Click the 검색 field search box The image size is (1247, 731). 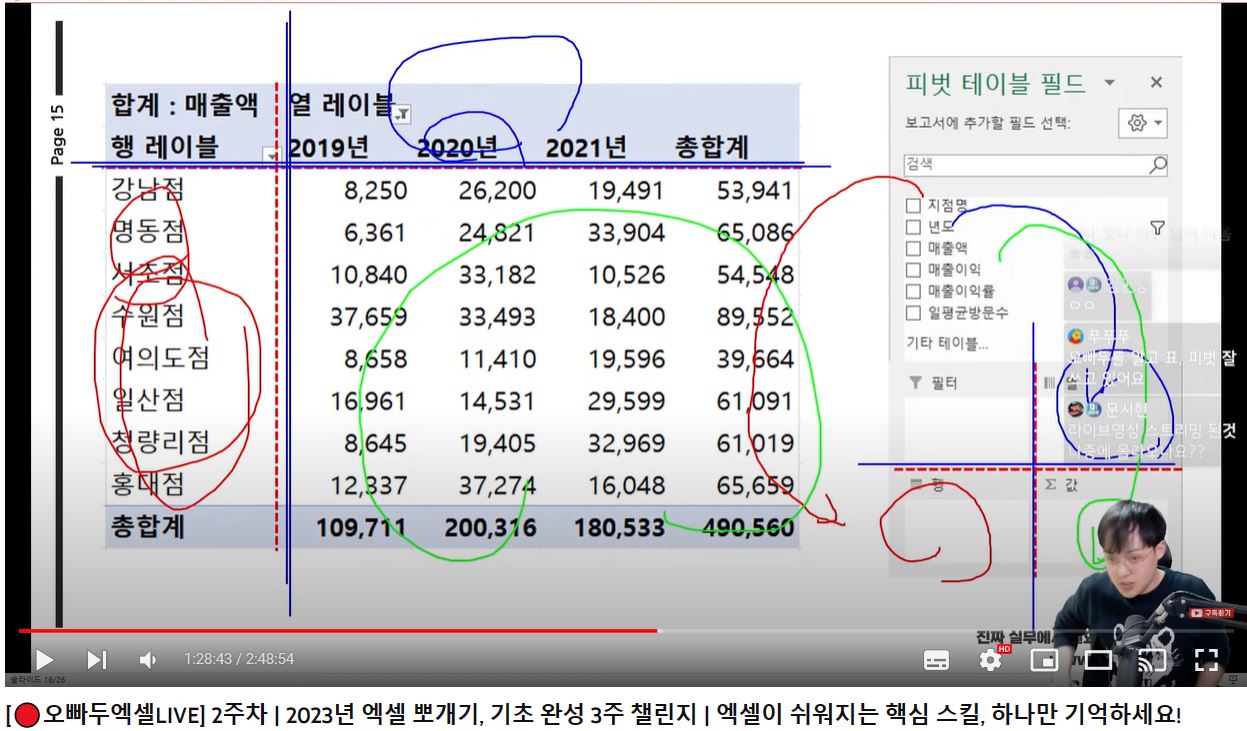click(1035, 165)
